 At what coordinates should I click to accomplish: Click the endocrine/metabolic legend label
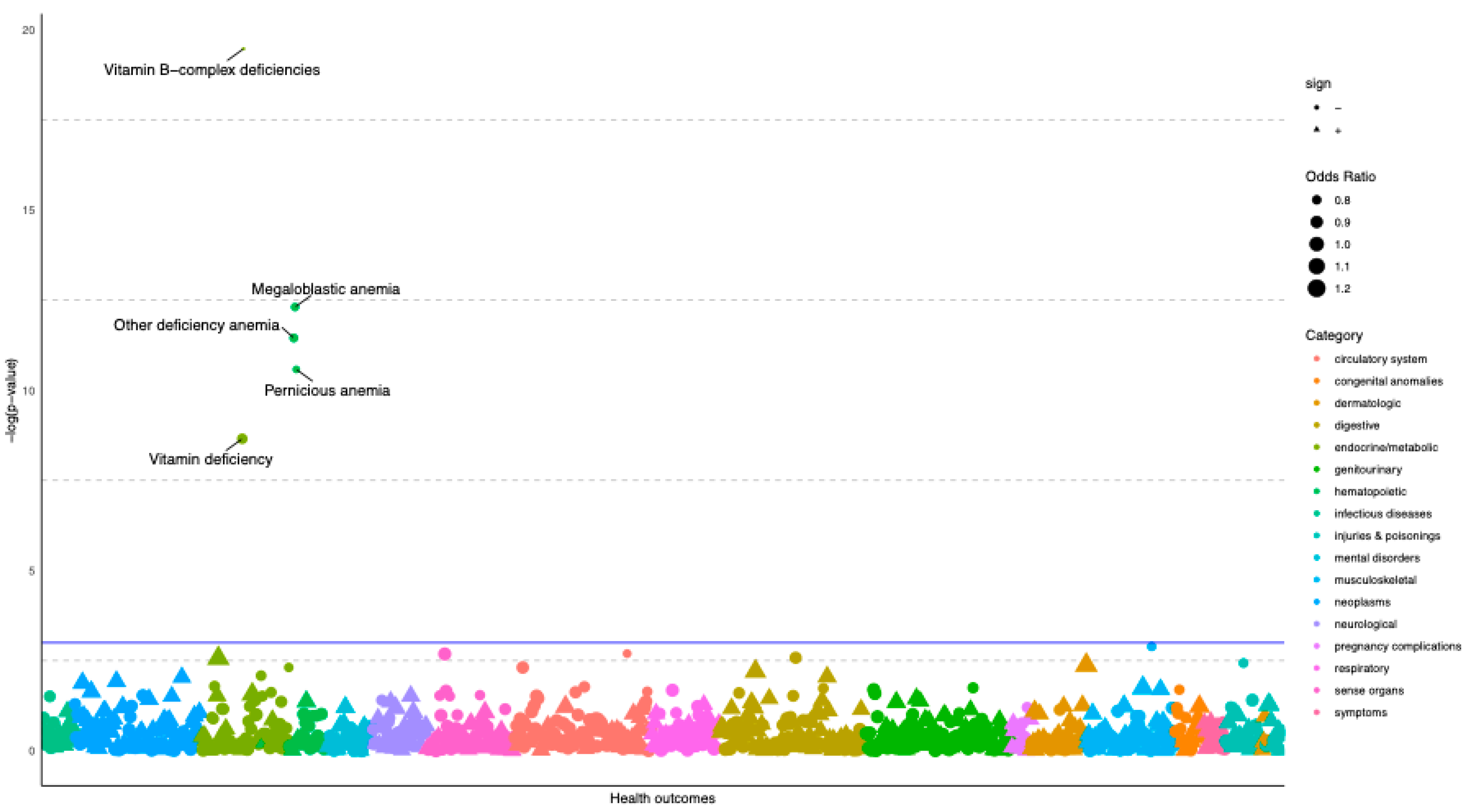click(x=1386, y=447)
